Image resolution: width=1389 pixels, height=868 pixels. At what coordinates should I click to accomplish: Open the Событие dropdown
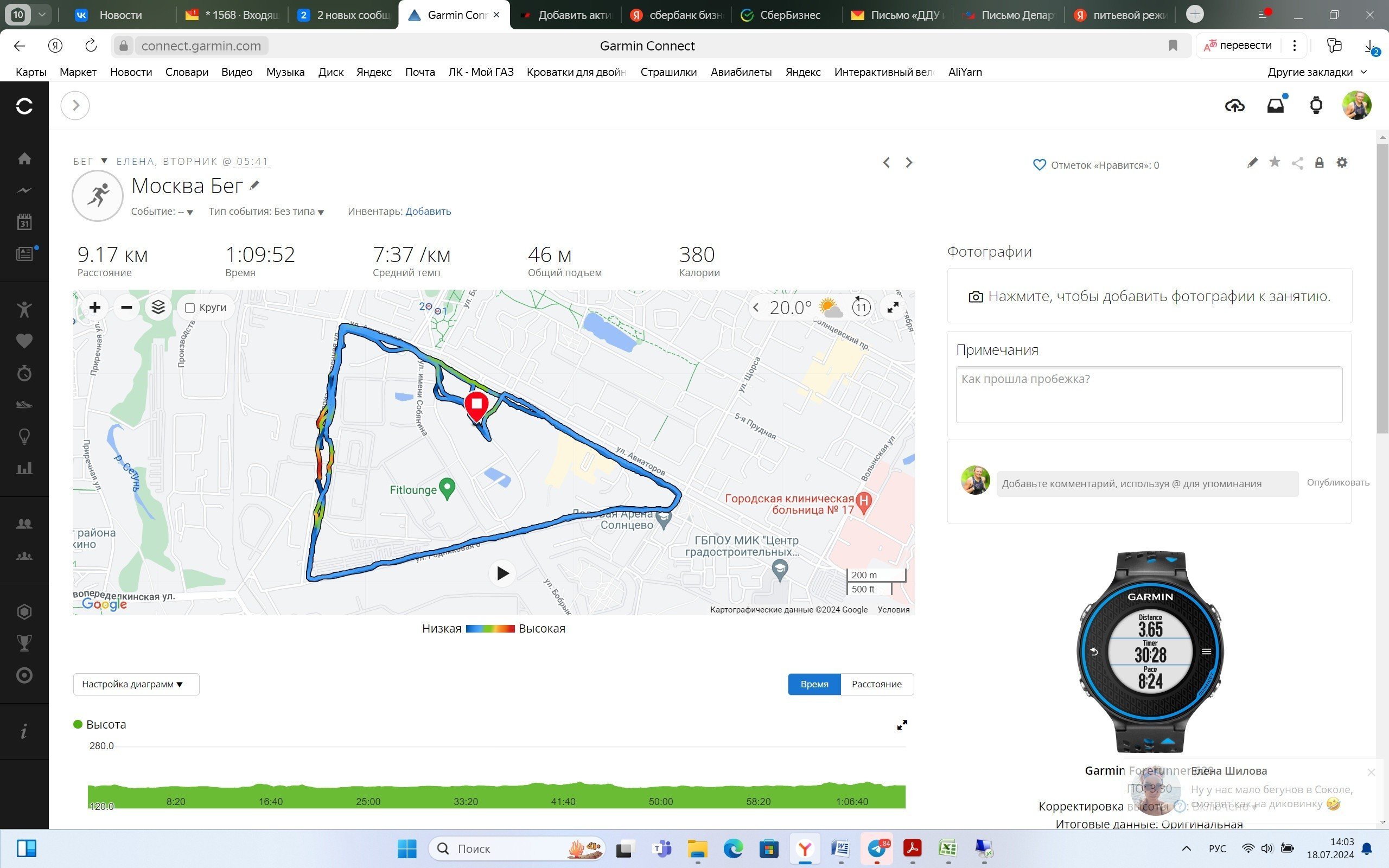[162, 212]
